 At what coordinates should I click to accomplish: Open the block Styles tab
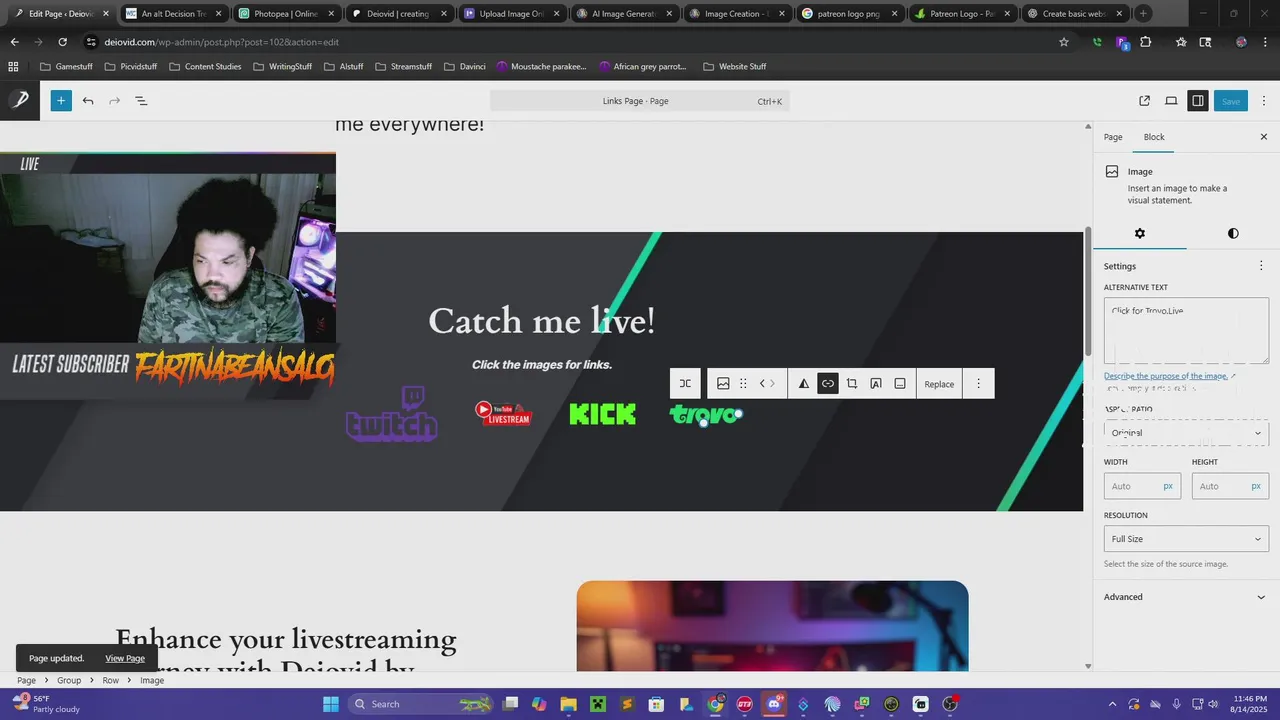[x=1233, y=233]
